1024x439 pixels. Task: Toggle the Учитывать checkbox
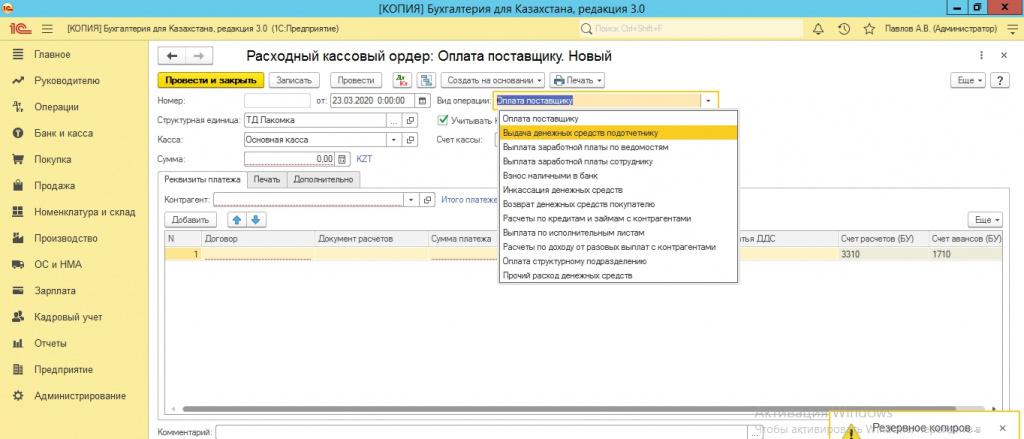[x=443, y=120]
